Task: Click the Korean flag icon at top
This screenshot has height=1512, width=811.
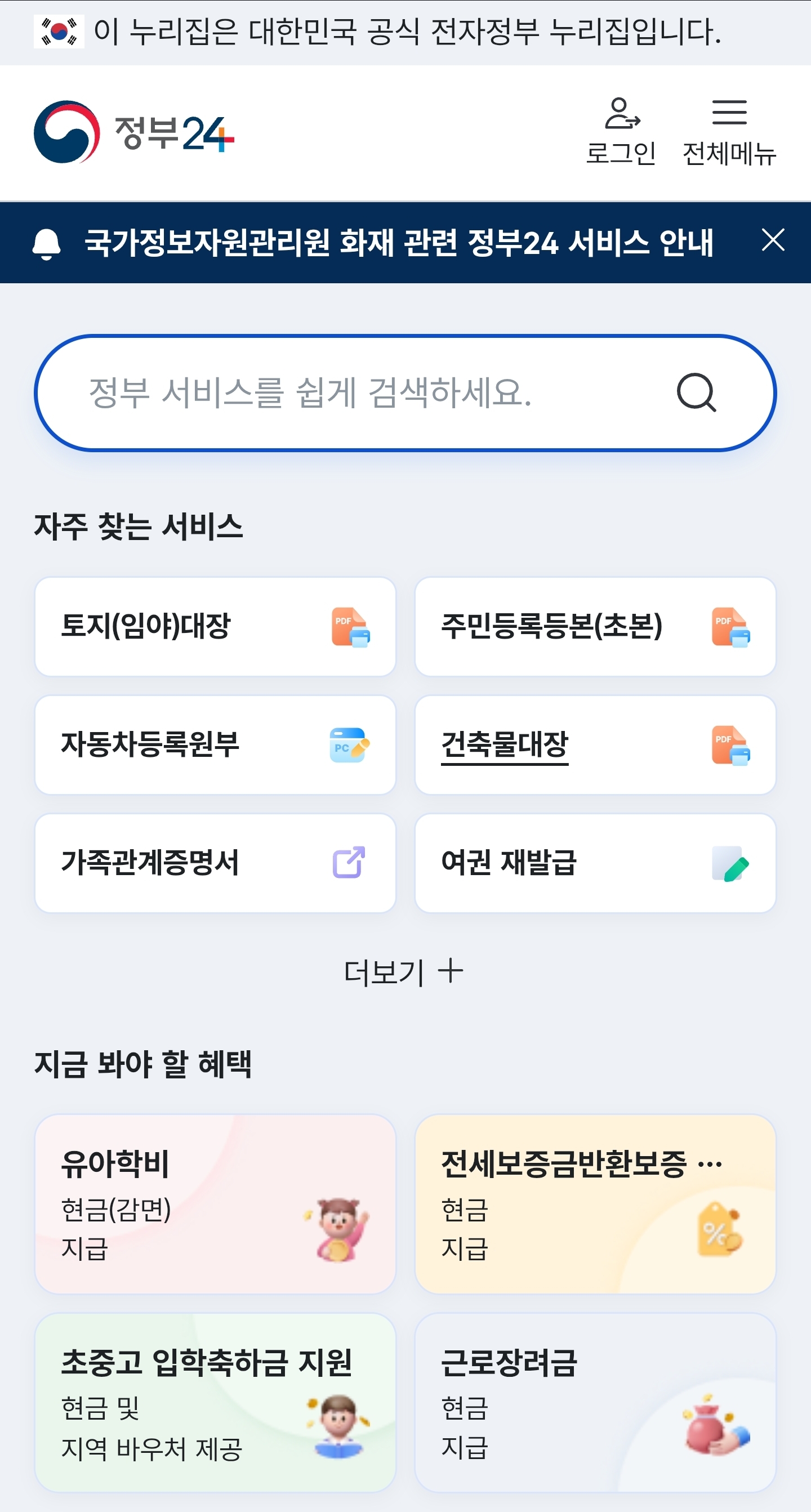Action: point(59,32)
